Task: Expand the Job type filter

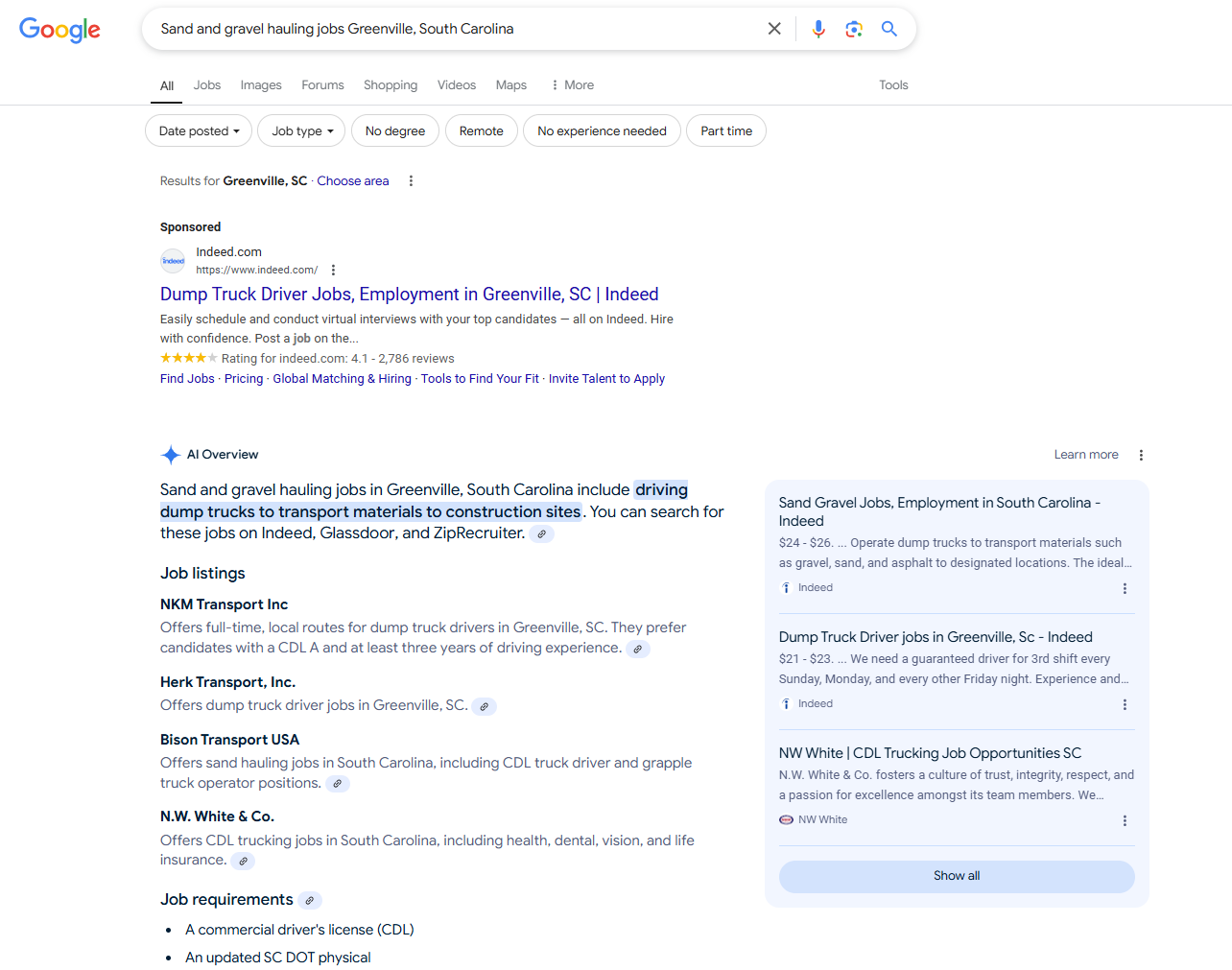Action: tap(301, 130)
